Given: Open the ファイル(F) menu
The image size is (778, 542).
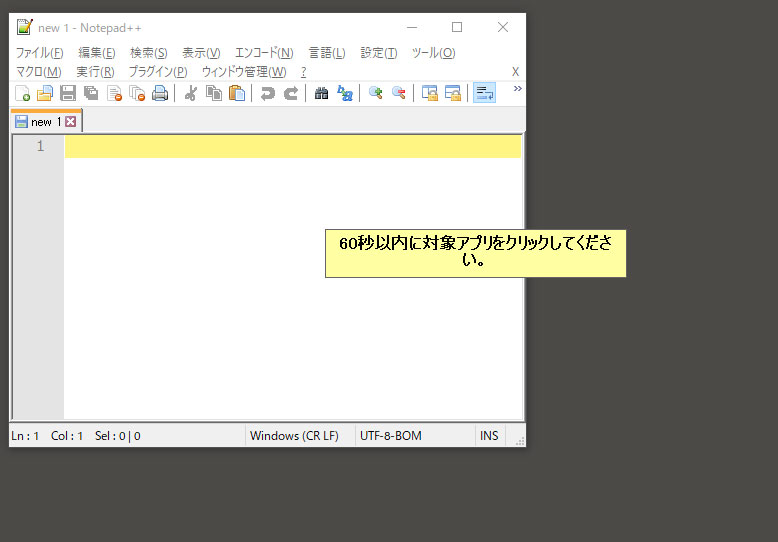Looking at the screenshot, I should pos(40,53).
